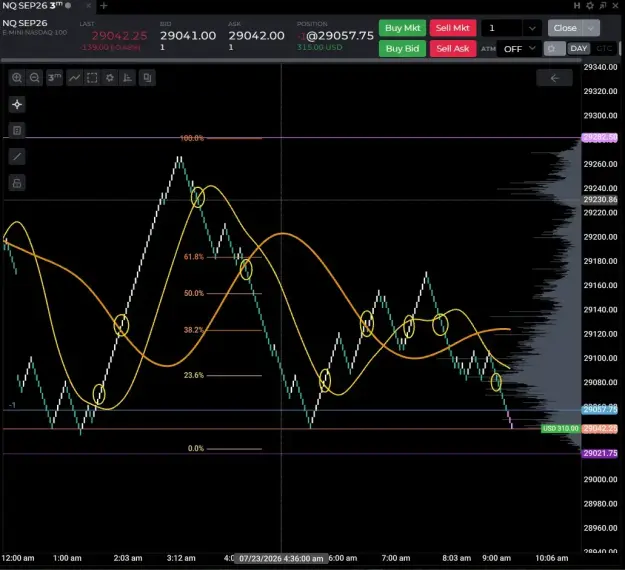Click the 29057.75 position price label
Viewport: 625px width, 570px height.
[600, 409]
